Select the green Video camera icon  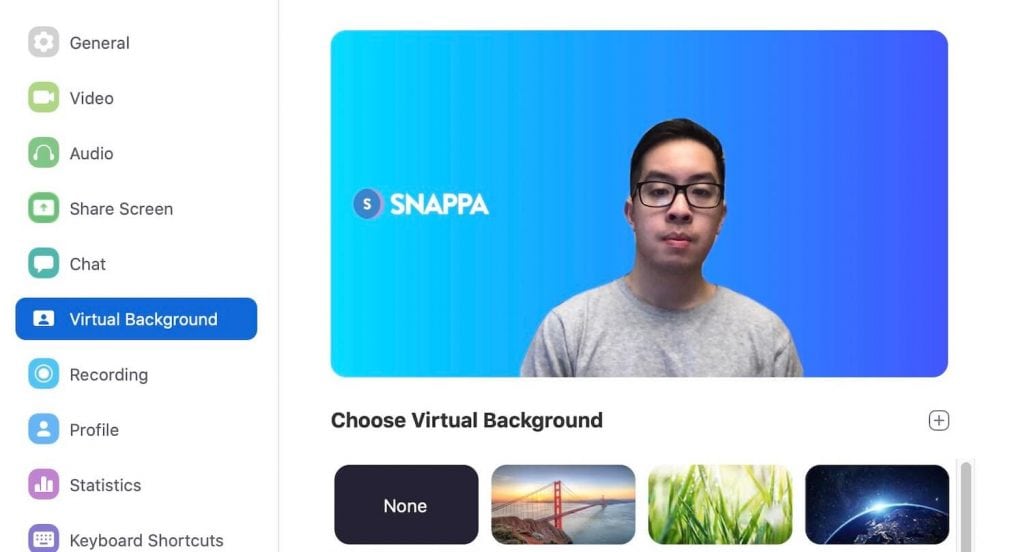click(44, 98)
